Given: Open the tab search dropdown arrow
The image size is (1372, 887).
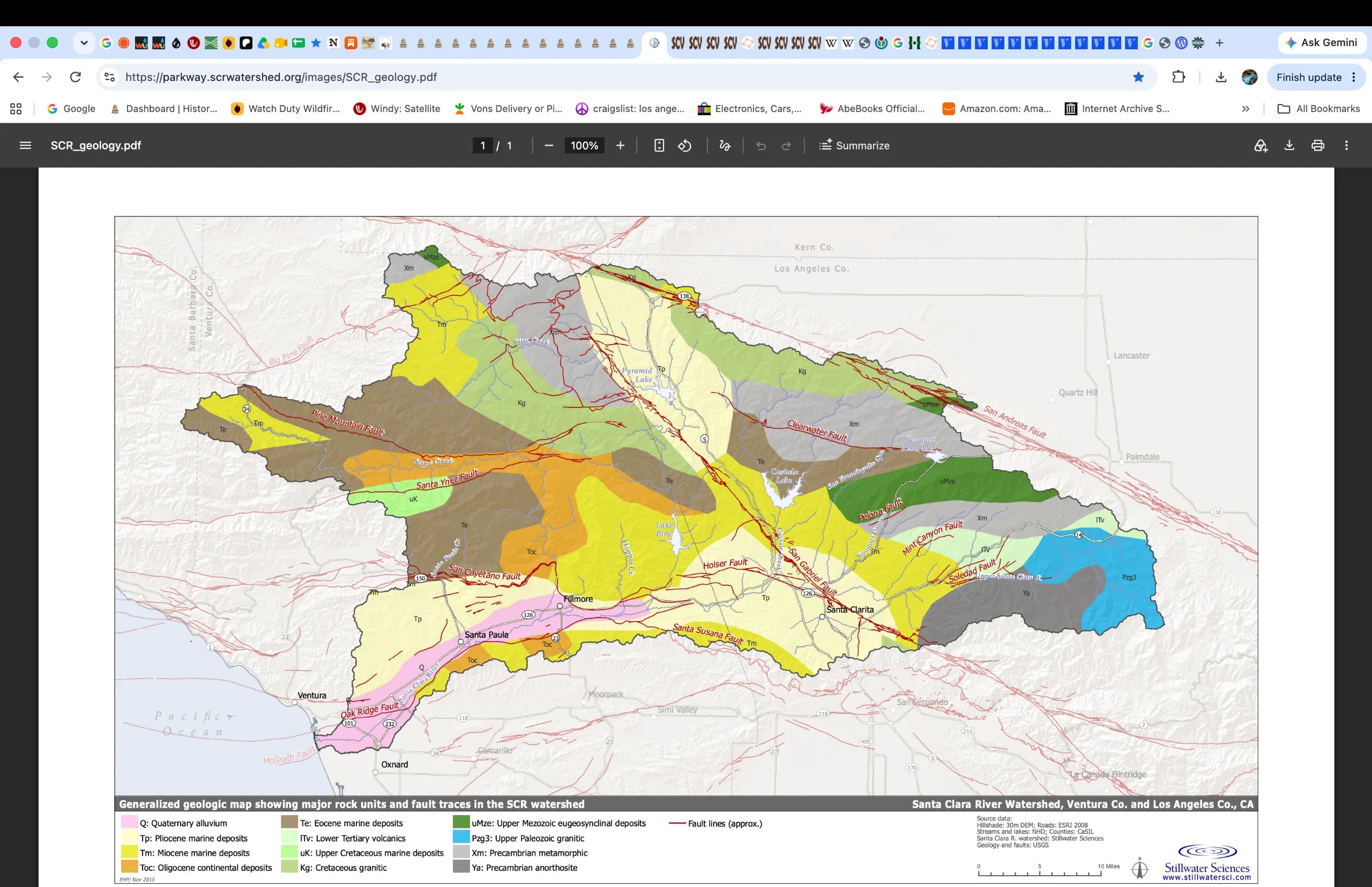Looking at the screenshot, I should (84, 43).
